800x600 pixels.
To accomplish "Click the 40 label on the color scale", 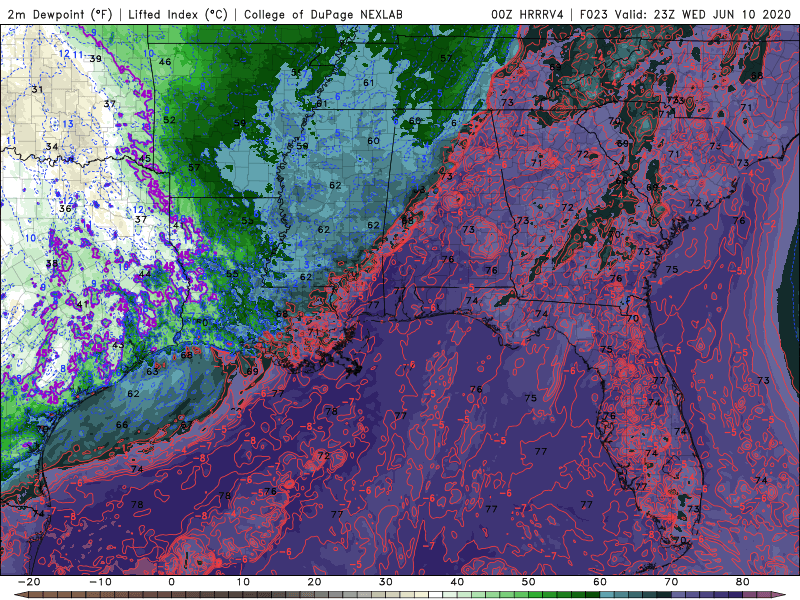I will (x=457, y=582).
